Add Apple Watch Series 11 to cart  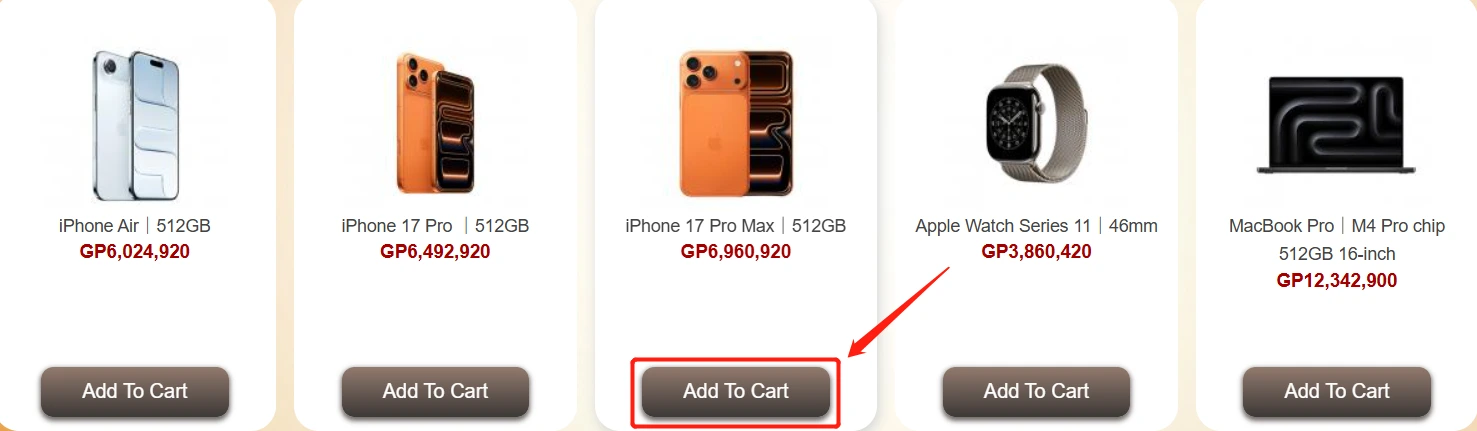click(1036, 391)
